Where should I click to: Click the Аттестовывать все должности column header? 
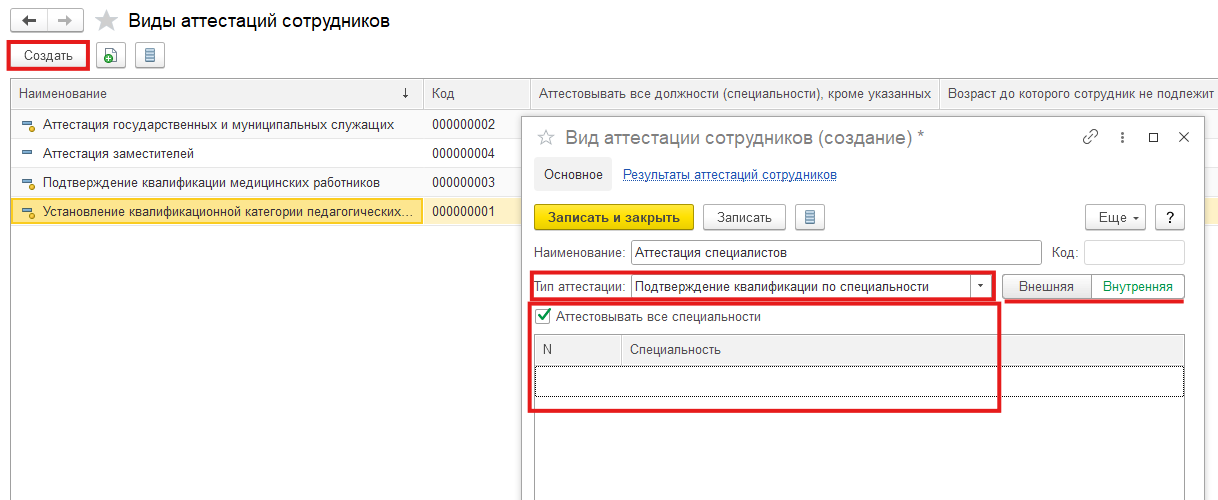coord(735,93)
